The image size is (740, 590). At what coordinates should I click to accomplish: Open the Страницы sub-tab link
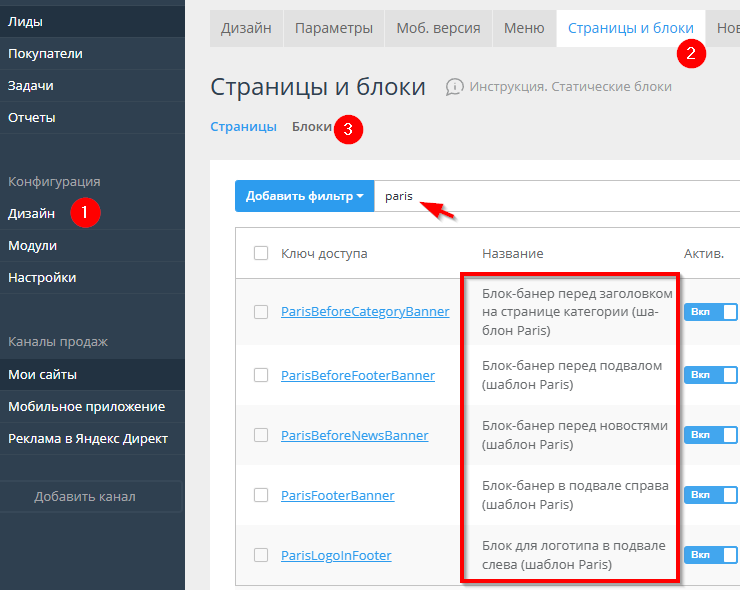[243, 127]
